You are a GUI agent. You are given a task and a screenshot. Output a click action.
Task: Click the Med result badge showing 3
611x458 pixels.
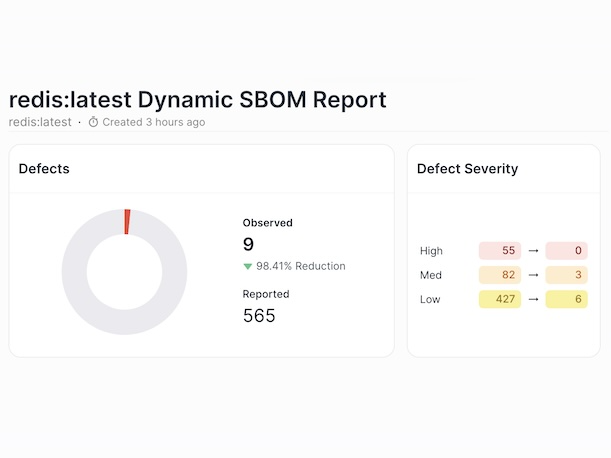pyautogui.click(x=567, y=275)
